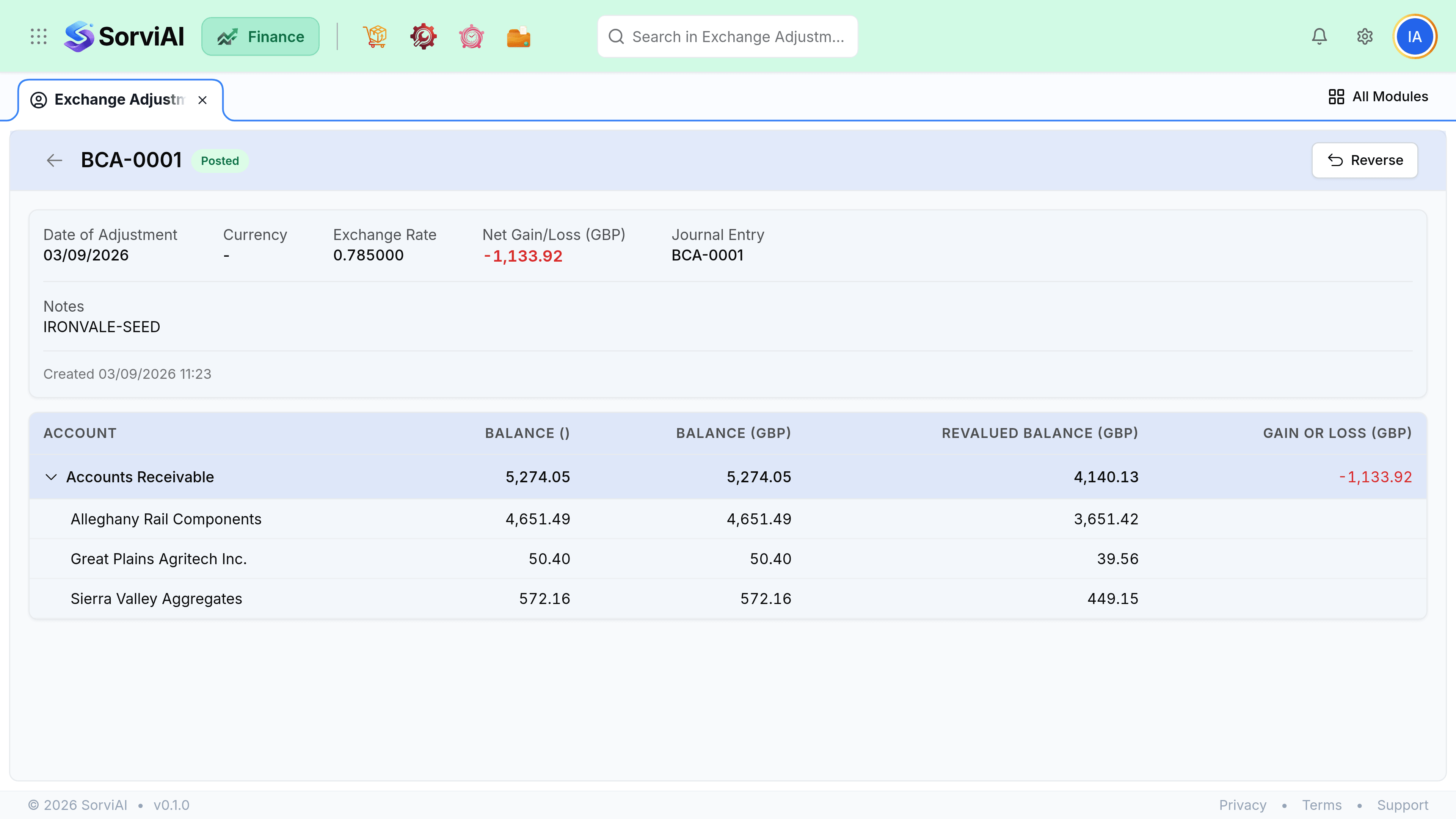Open the Support link
The image size is (1456, 819).
(1402, 805)
